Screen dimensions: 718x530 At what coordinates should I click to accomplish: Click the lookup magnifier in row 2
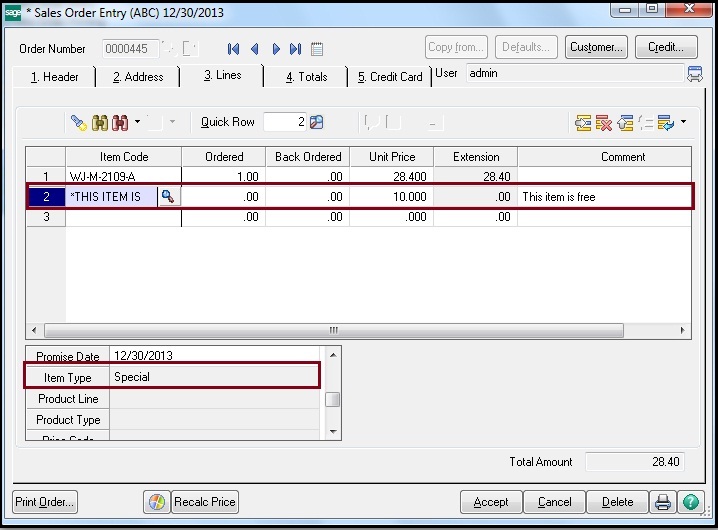[x=168, y=197]
